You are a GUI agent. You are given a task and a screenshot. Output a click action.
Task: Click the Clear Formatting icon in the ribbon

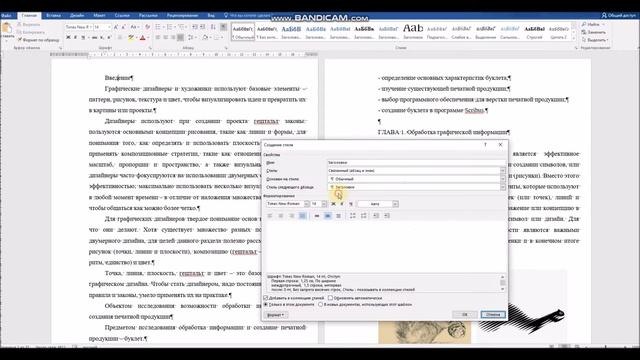147,27
